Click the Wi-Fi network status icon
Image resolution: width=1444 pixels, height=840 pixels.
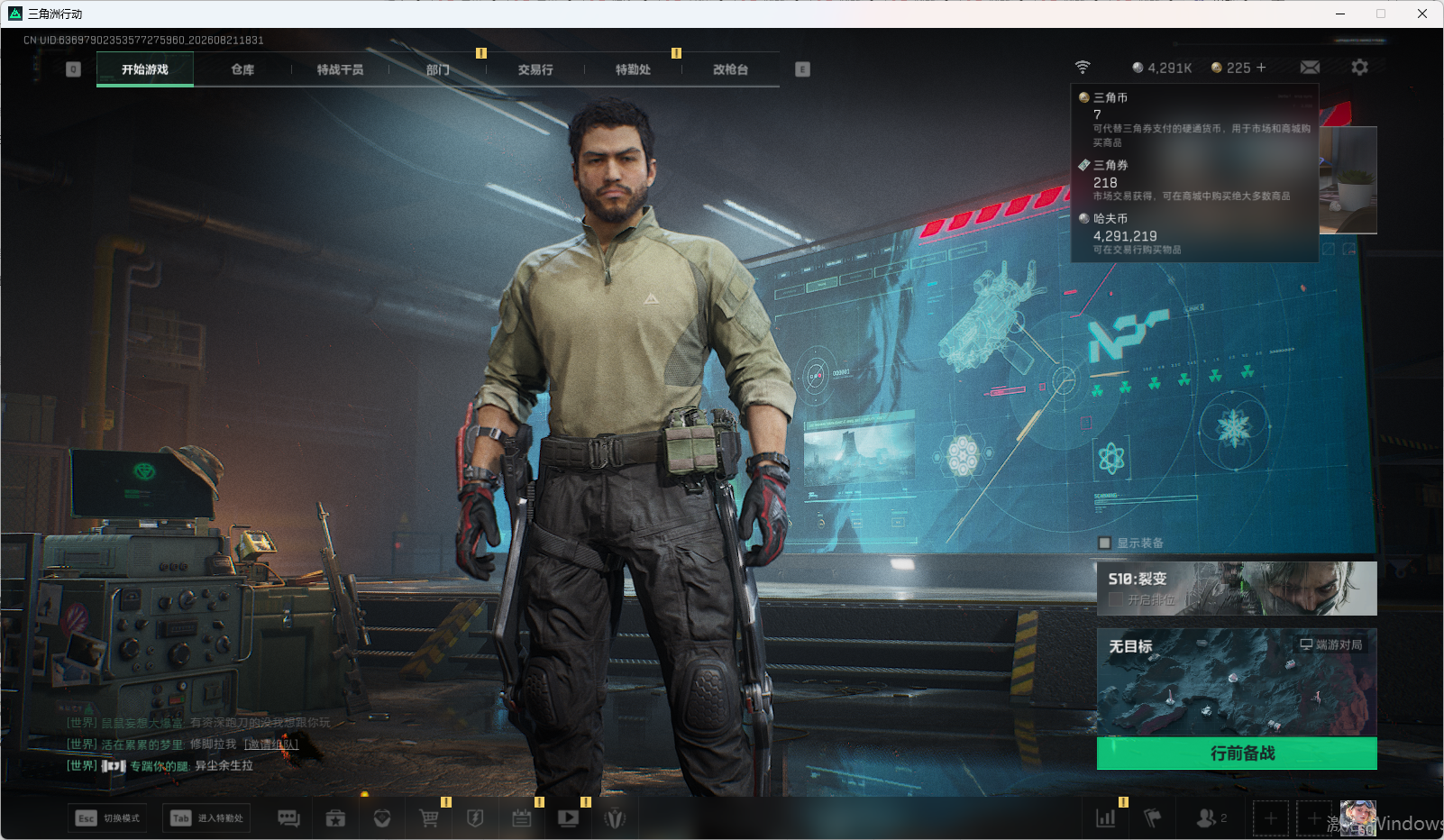tap(1083, 68)
